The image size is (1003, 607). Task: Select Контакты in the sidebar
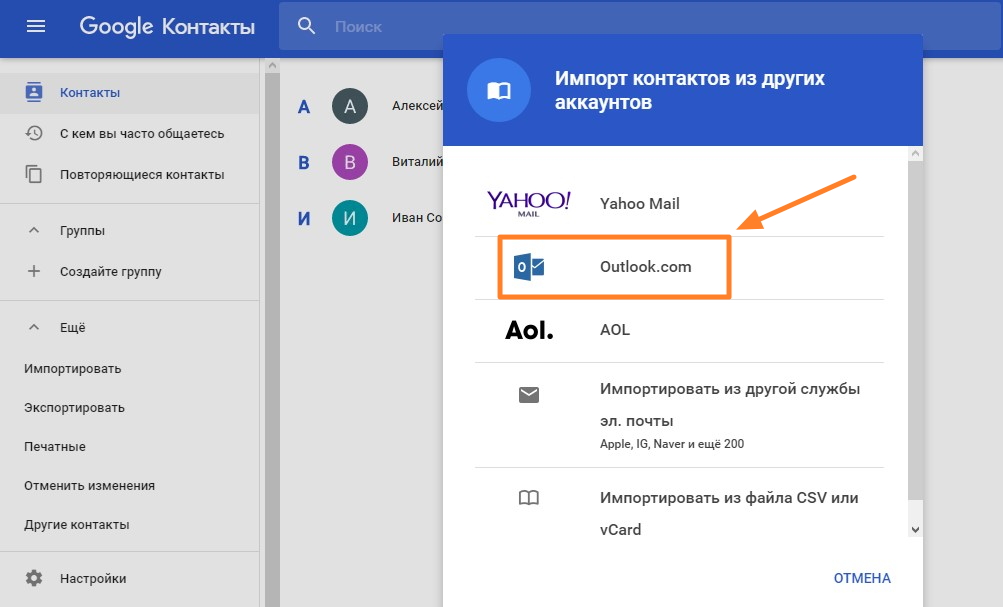click(90, 93)
